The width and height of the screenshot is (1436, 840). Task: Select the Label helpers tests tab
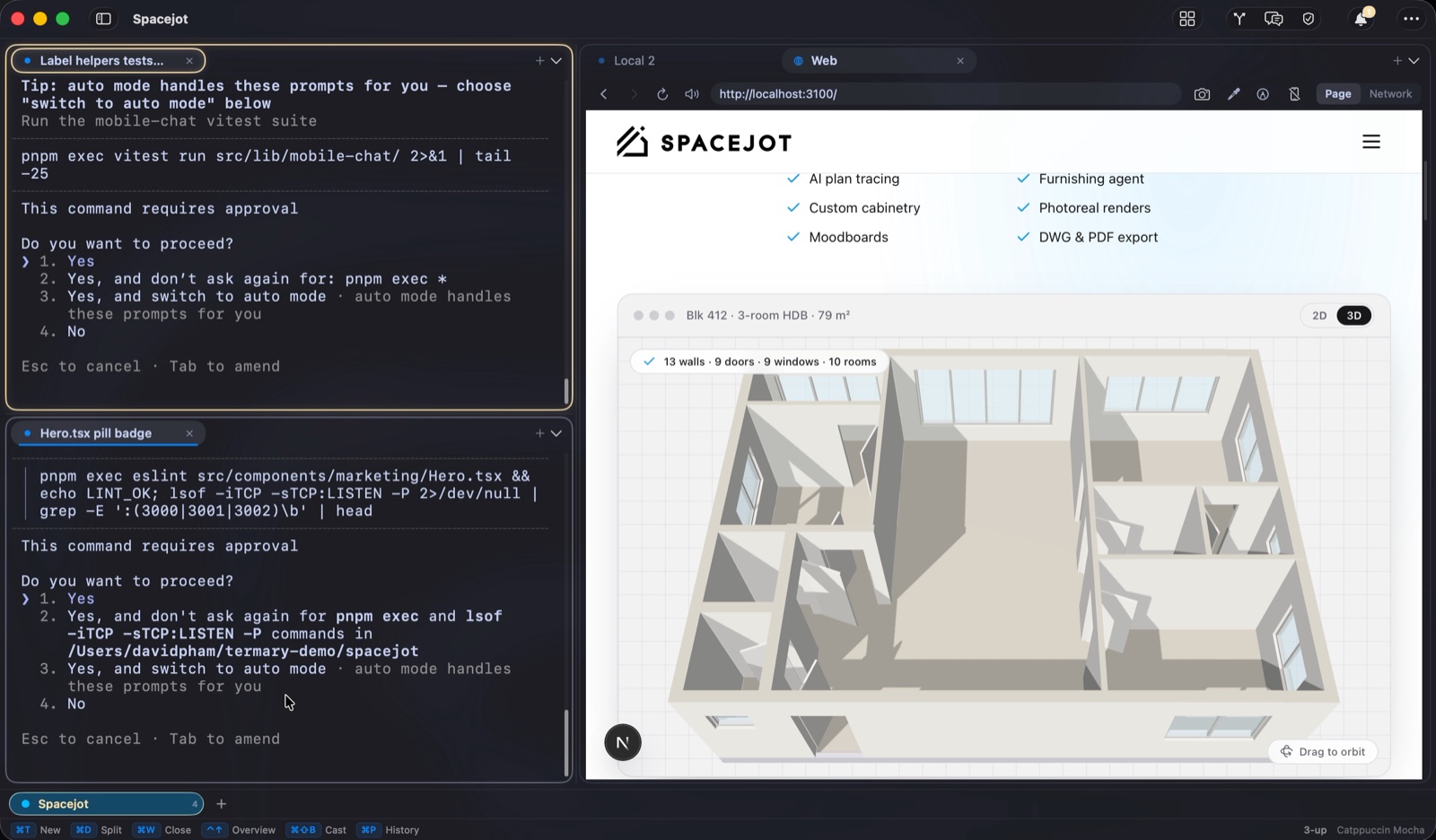108,61
